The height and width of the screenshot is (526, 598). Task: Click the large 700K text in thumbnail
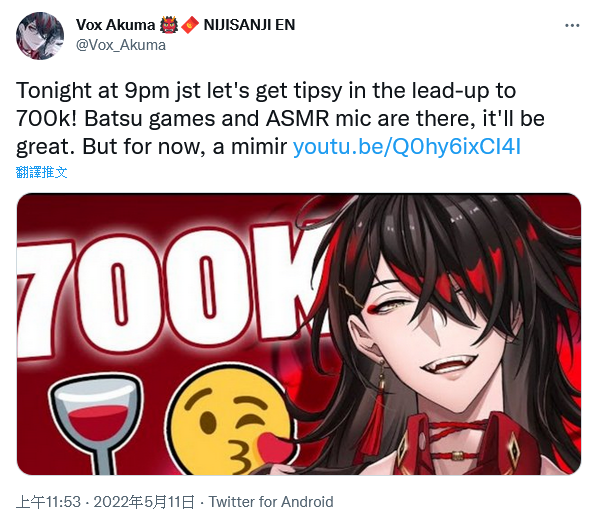(x=170, y=290)
